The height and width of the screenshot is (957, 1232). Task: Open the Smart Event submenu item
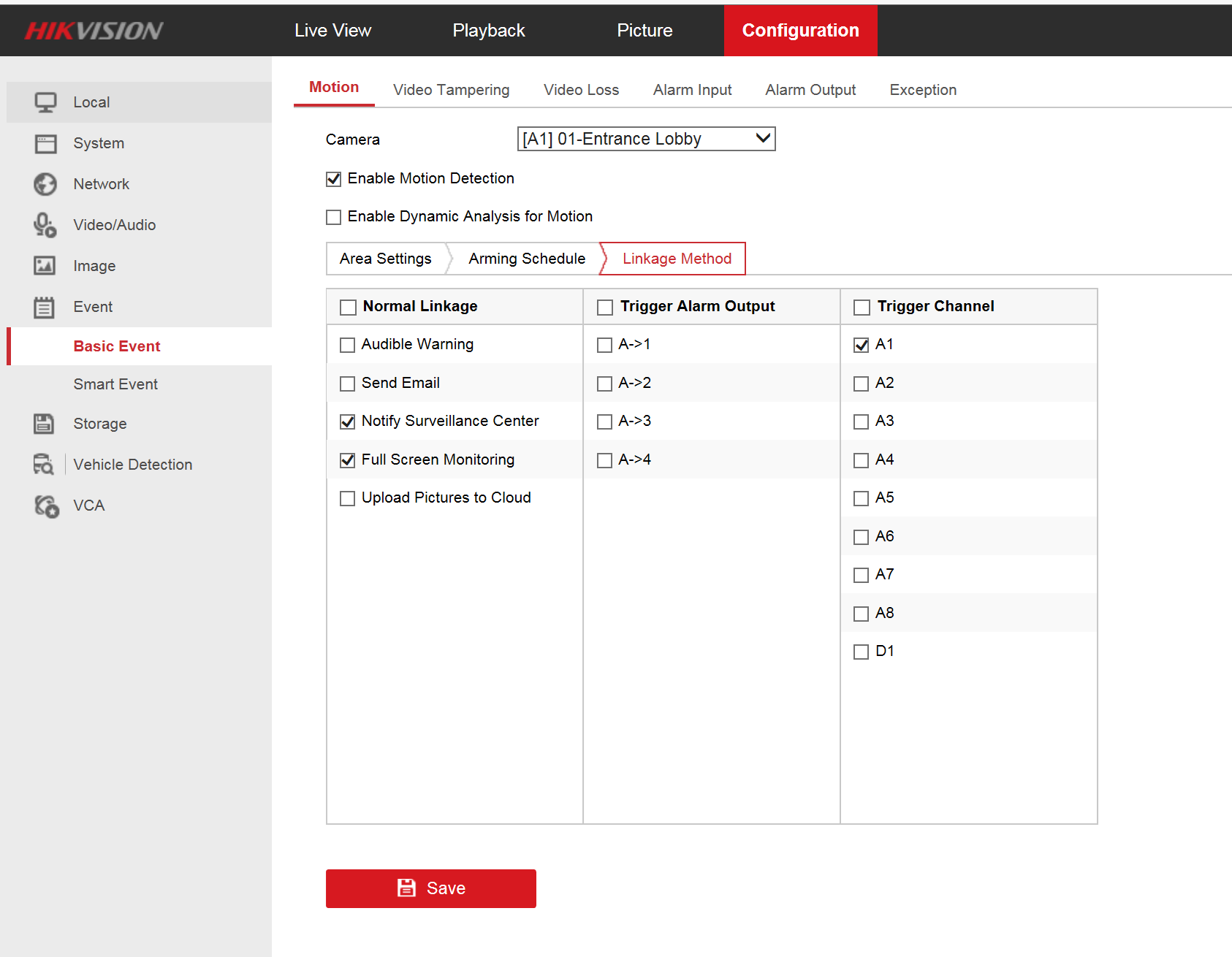(115, 384)
